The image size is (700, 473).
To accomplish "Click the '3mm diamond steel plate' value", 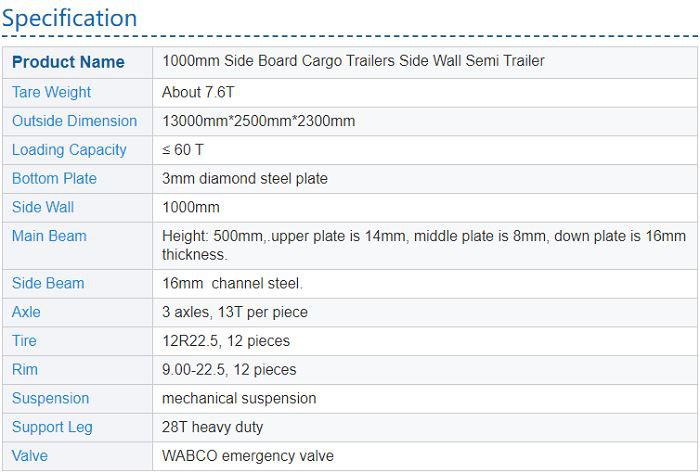I will tap(244, 179).
